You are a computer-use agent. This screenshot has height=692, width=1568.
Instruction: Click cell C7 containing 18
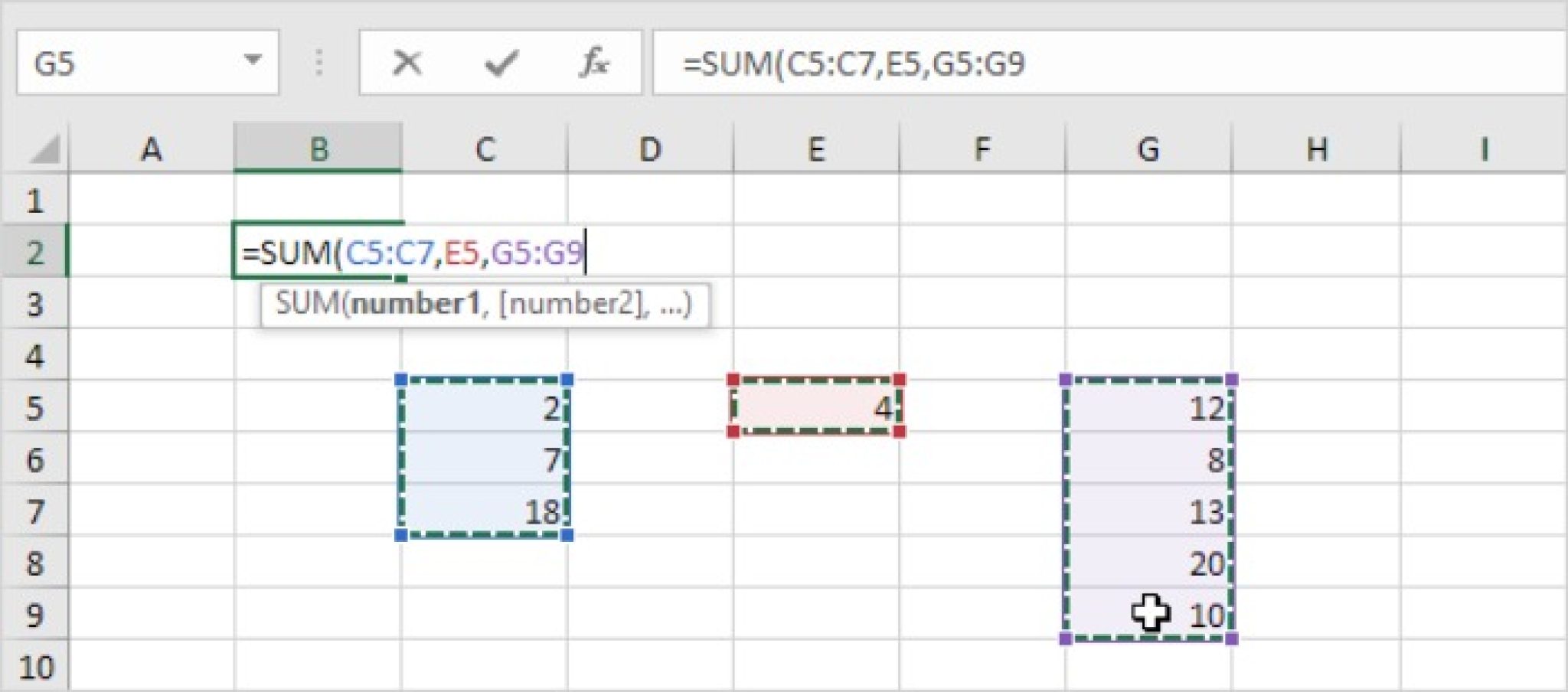pyautogui.click(x=485, y=511)
